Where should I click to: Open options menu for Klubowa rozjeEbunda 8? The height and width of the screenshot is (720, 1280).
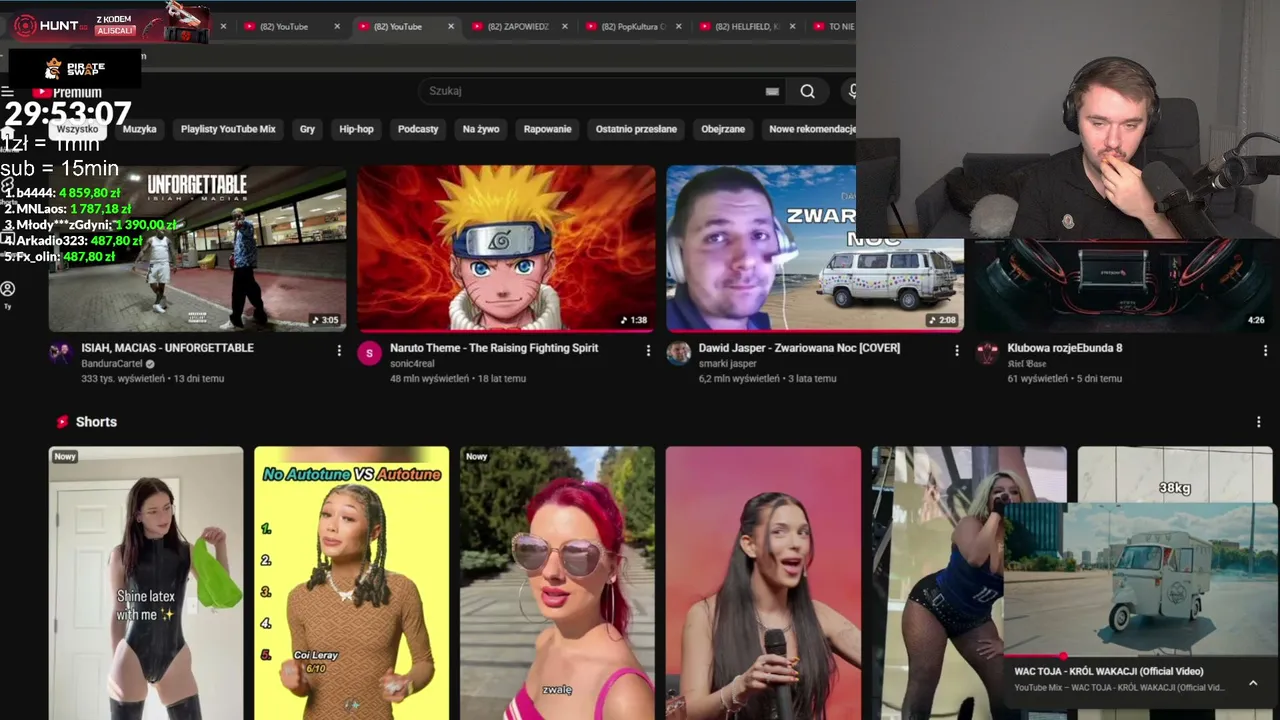[1265, 350]
